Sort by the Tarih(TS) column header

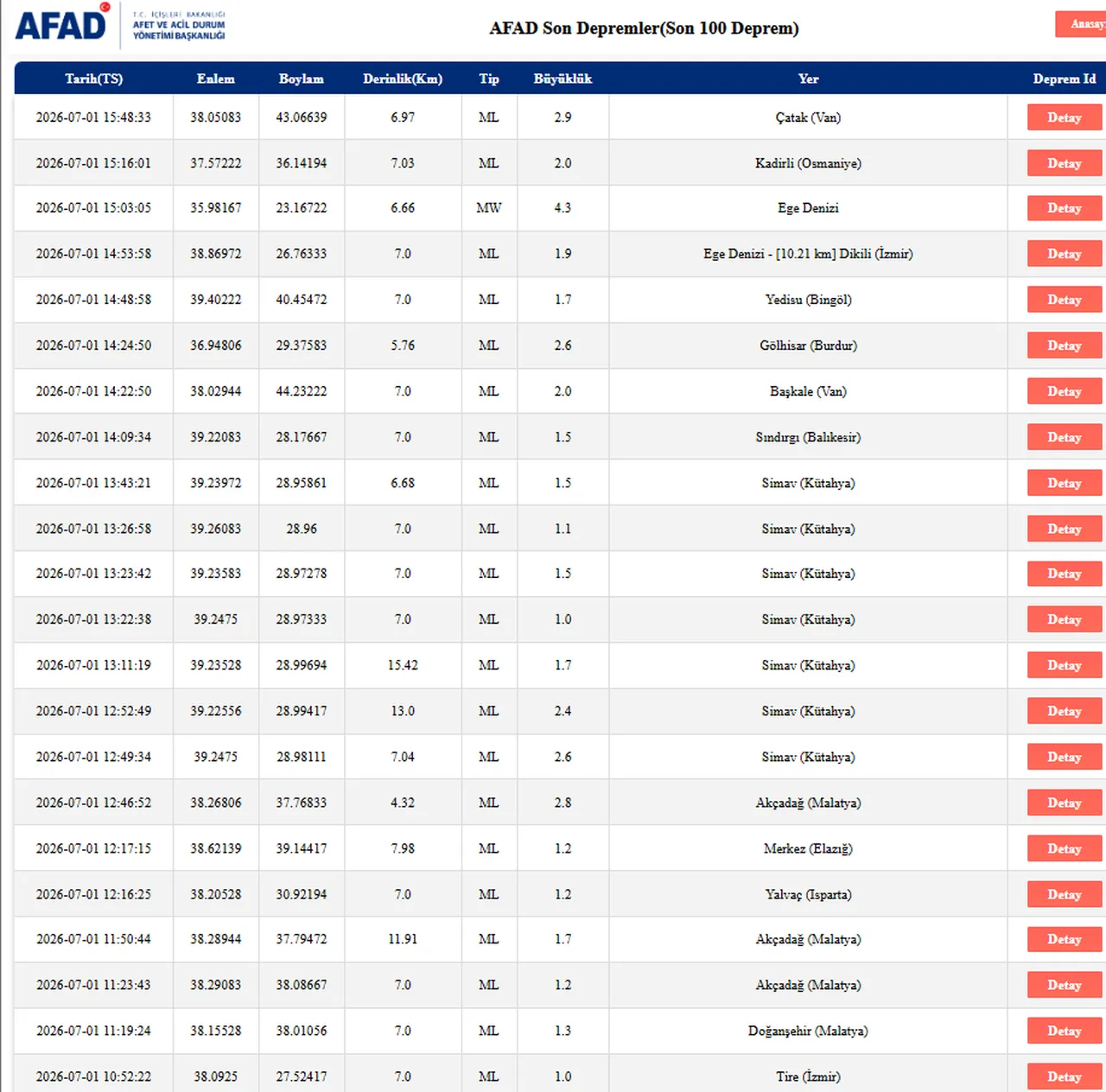point(93,79)
